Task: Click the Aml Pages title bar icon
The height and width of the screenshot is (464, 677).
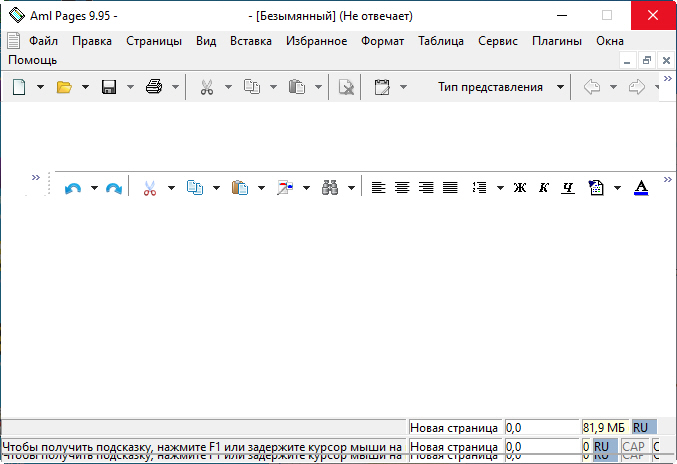Action: [17, 15]
